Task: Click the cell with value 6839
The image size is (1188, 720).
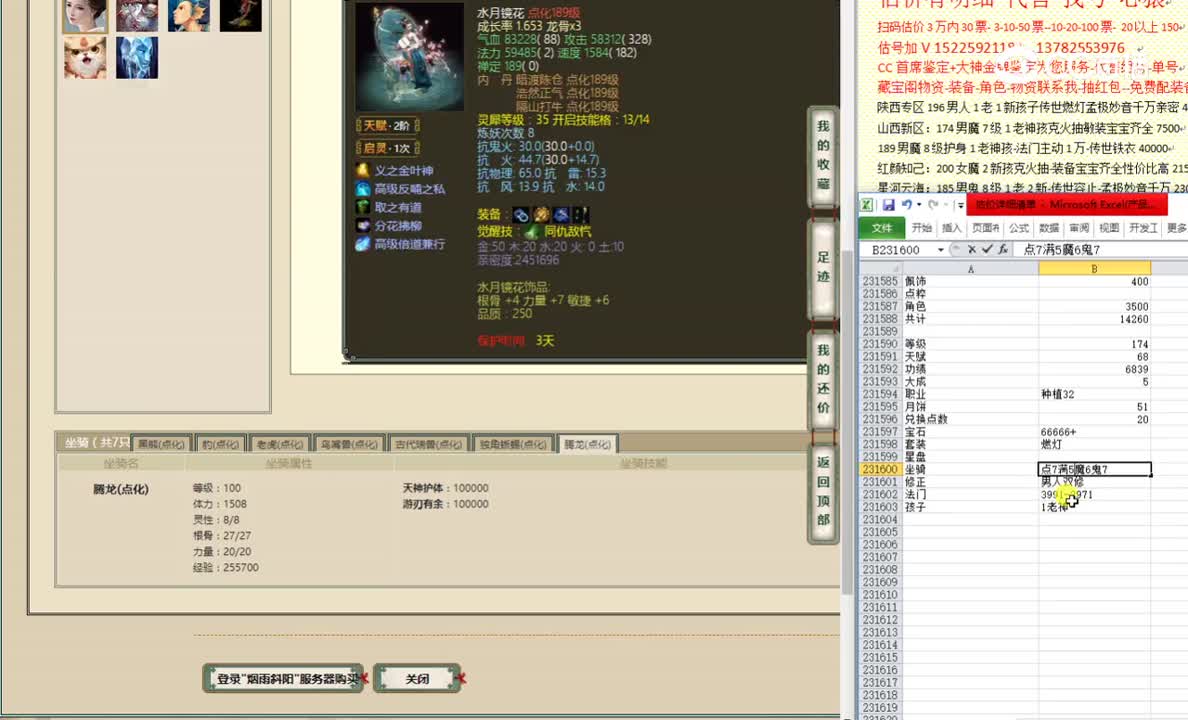Action: click(x=1094, y=369)
